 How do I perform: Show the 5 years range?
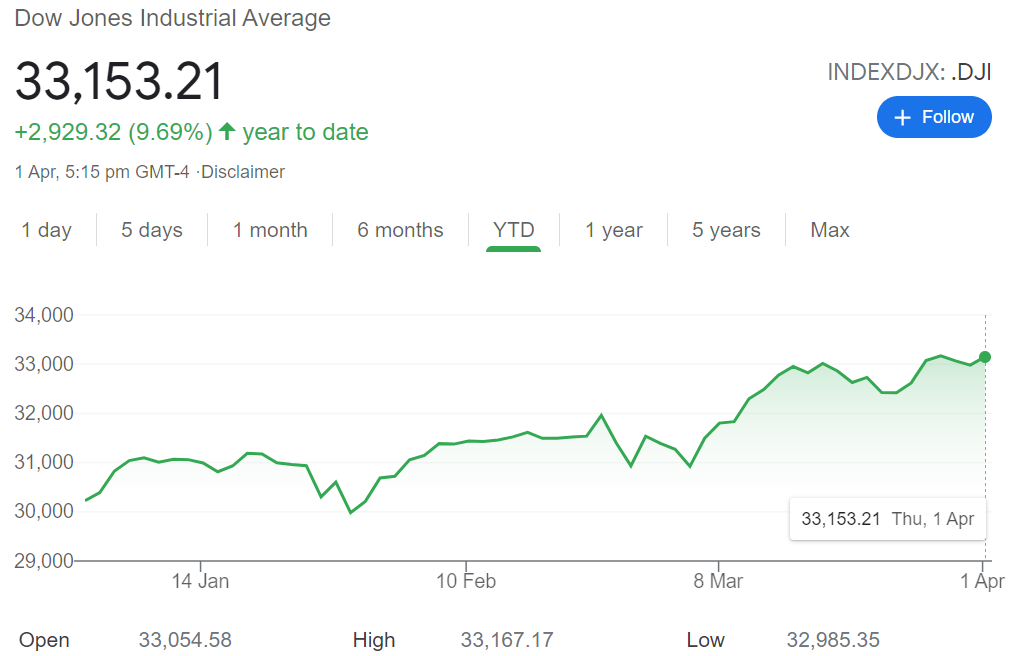pyautogui.click(x=726, y=230)
